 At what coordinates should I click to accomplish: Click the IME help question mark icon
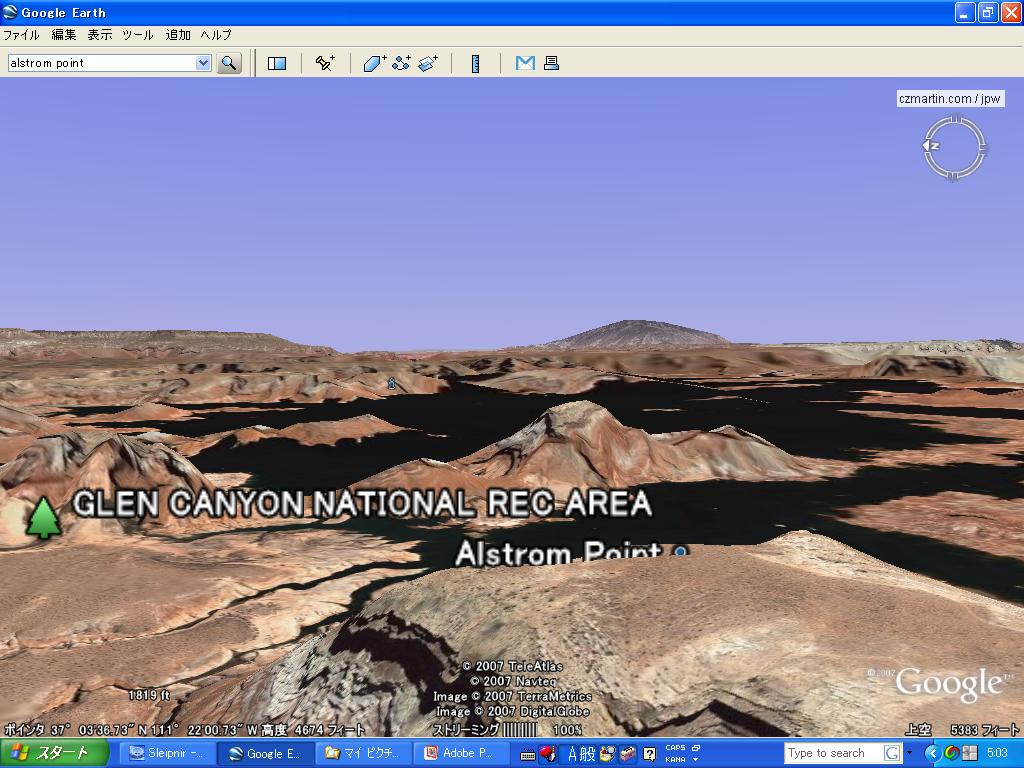click(x=649, y=754)
